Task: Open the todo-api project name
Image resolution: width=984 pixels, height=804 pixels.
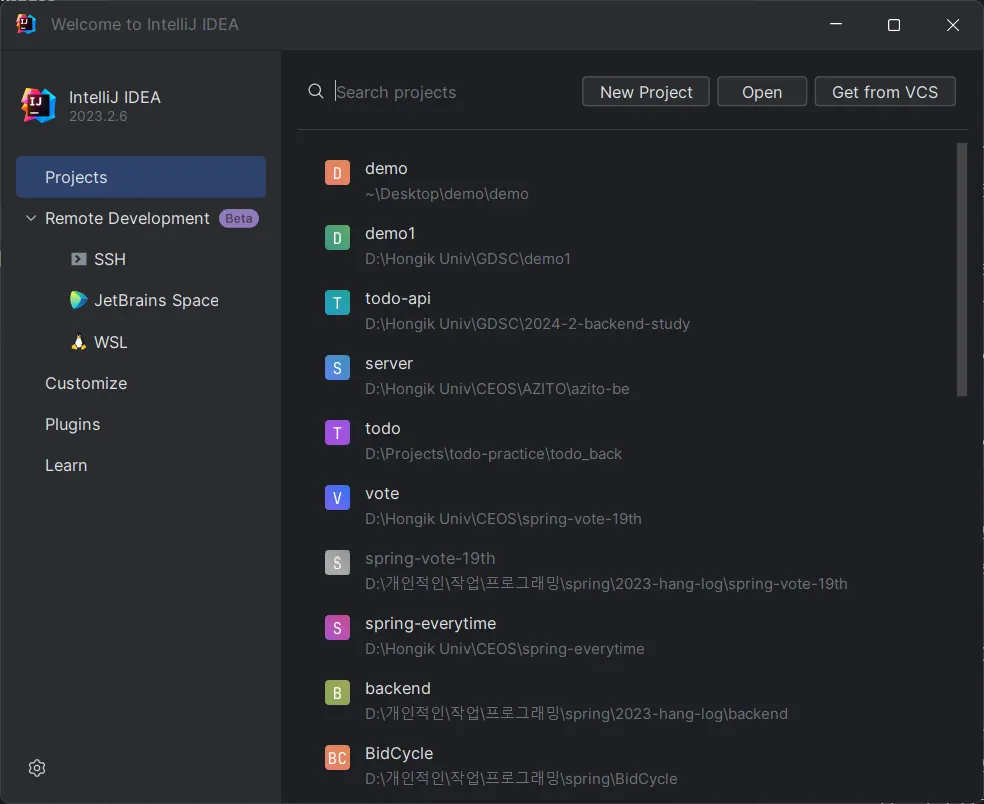Action: coord(398,298)
